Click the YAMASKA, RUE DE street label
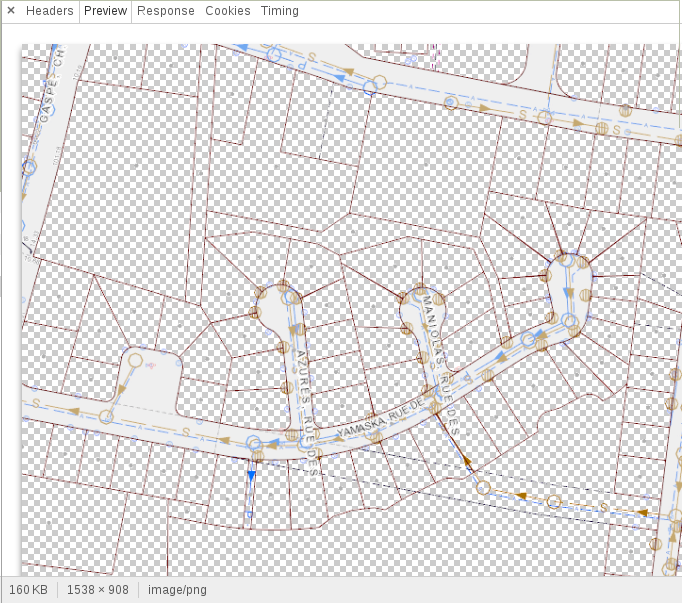This screenshot has width=682, height=603. 380,417
